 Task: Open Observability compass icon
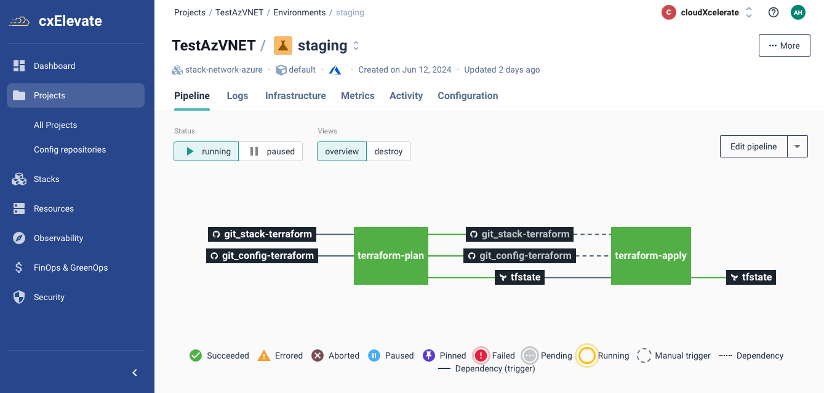[x=19, y=238]
